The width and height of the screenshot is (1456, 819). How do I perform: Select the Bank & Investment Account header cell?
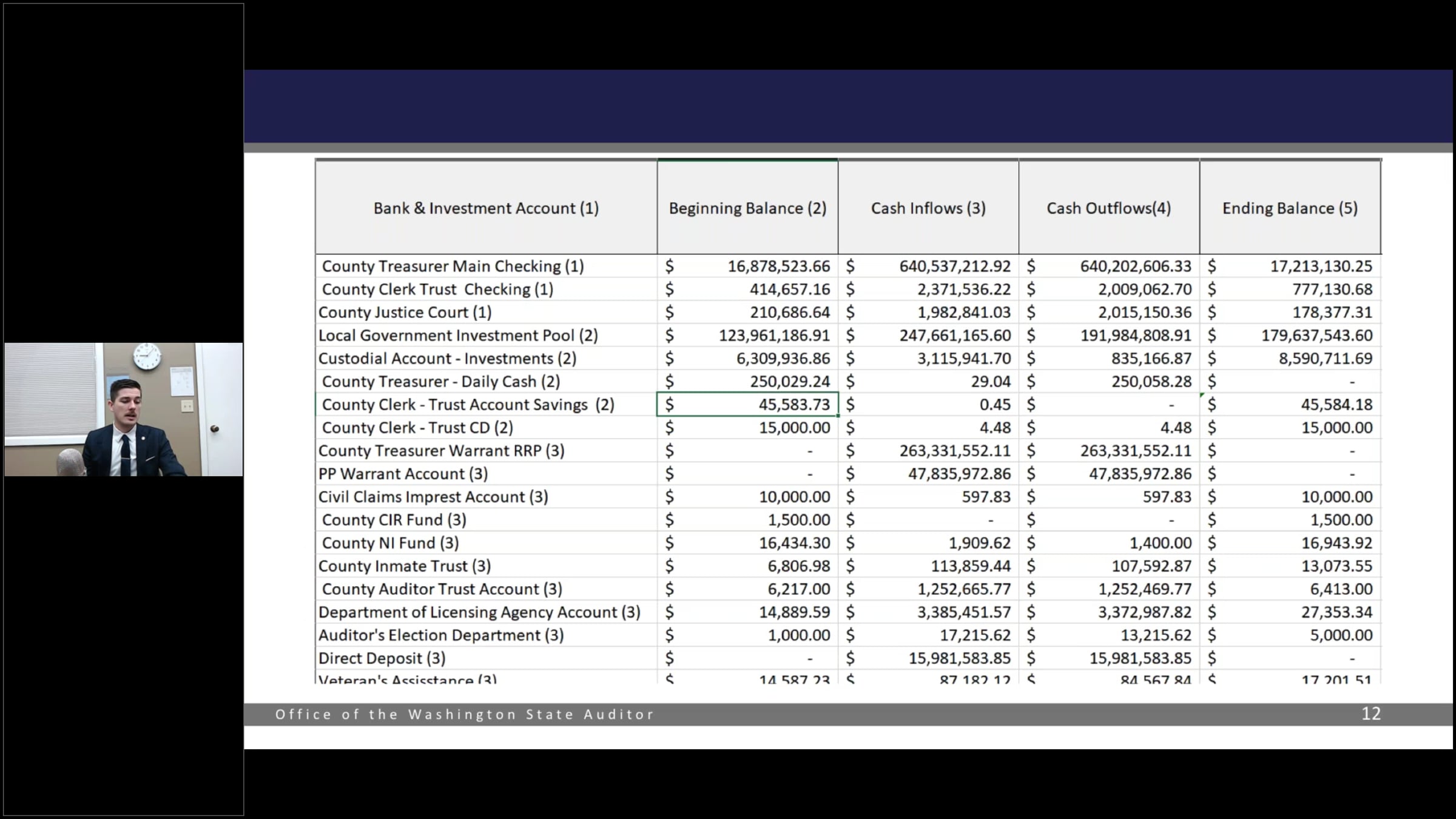(486, 208)
